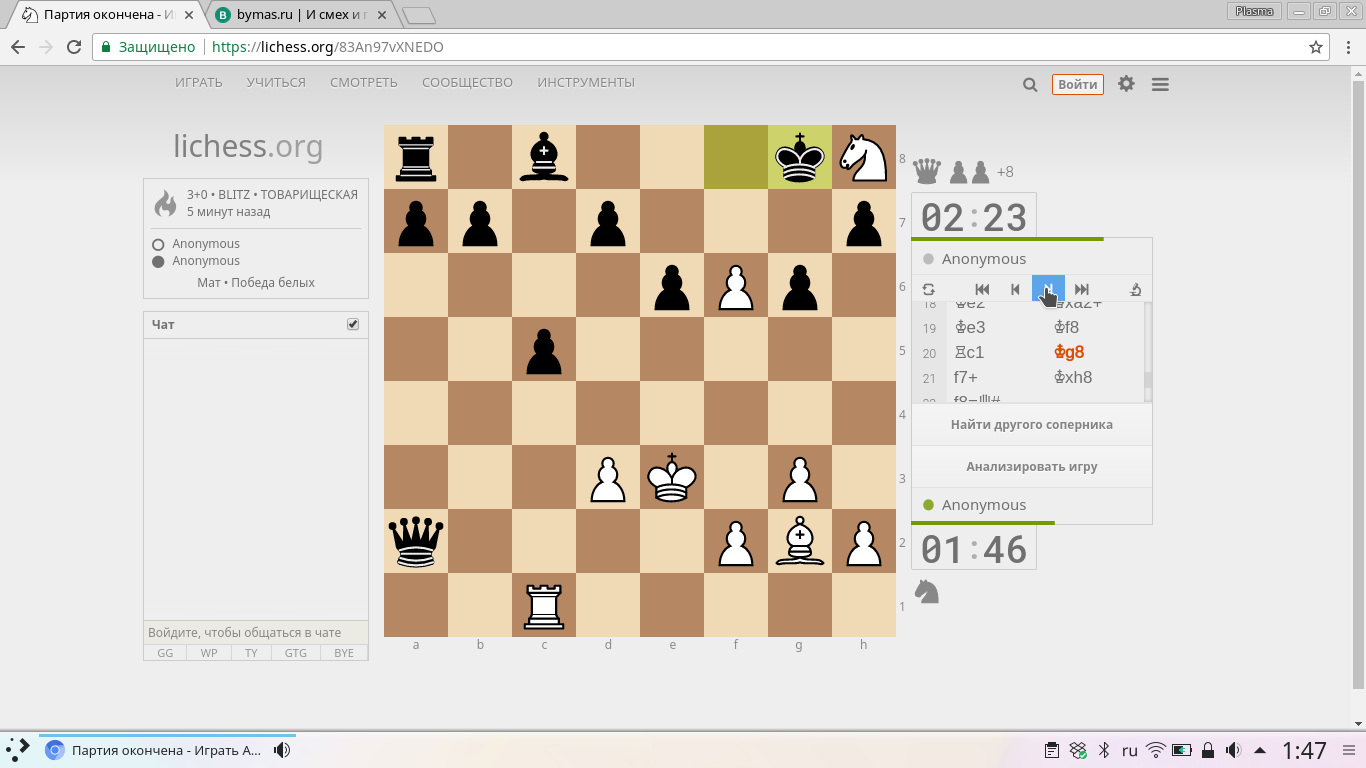Open the ИНСТРУМЕНТЫ menu
Screen dimensions: 1366x768
point(586,83)
